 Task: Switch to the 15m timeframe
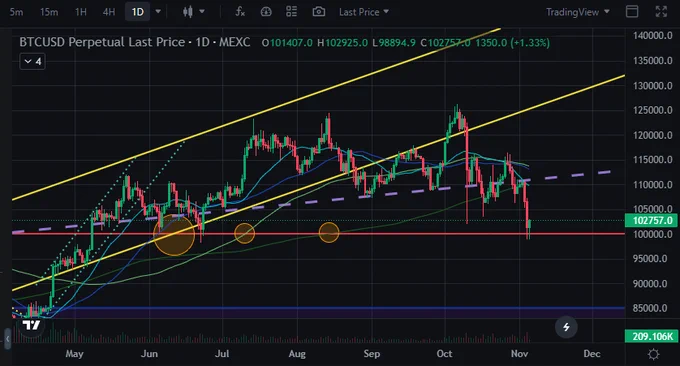(x=49, y=12)
